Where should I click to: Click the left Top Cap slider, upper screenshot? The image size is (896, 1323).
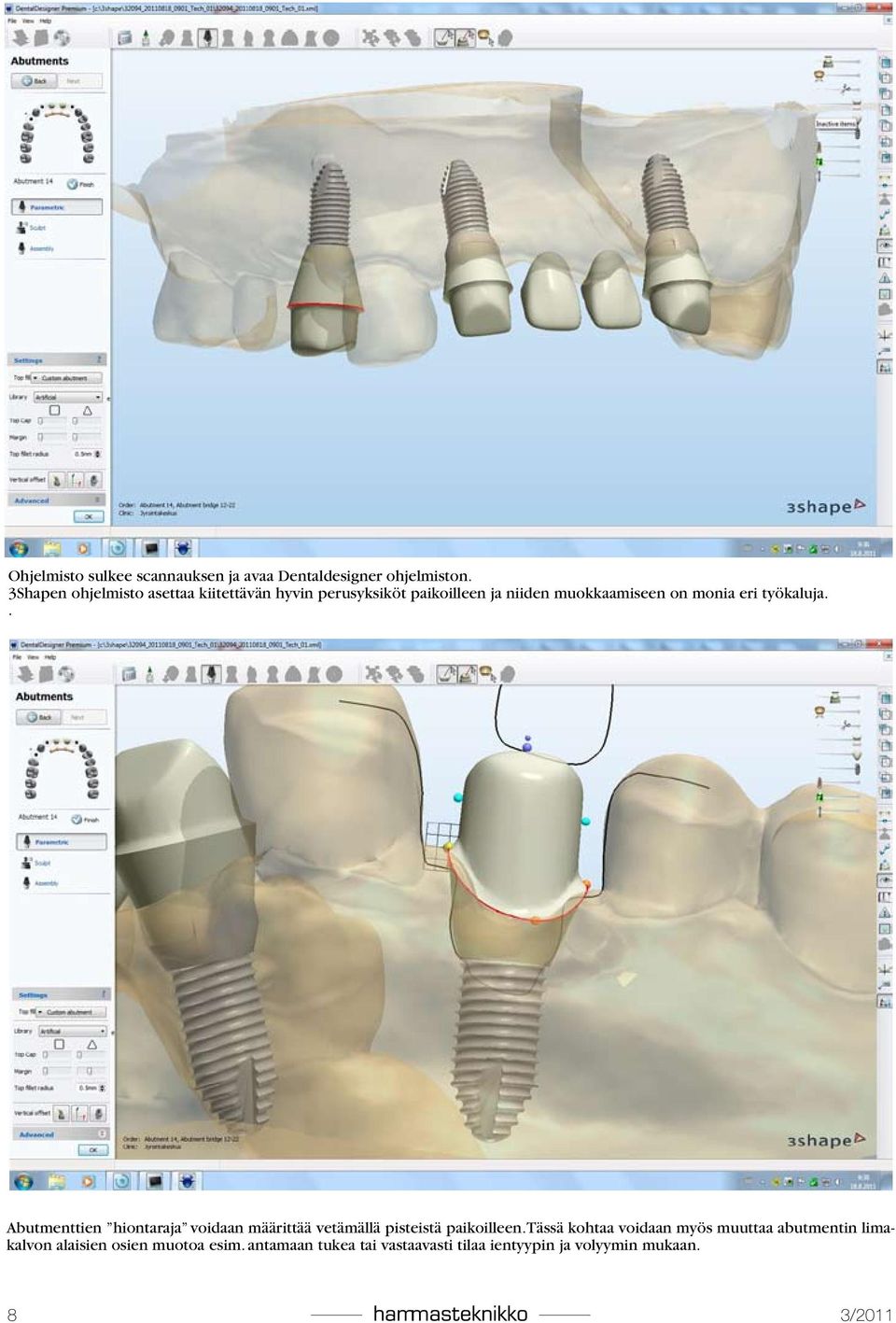coord(51,421)
